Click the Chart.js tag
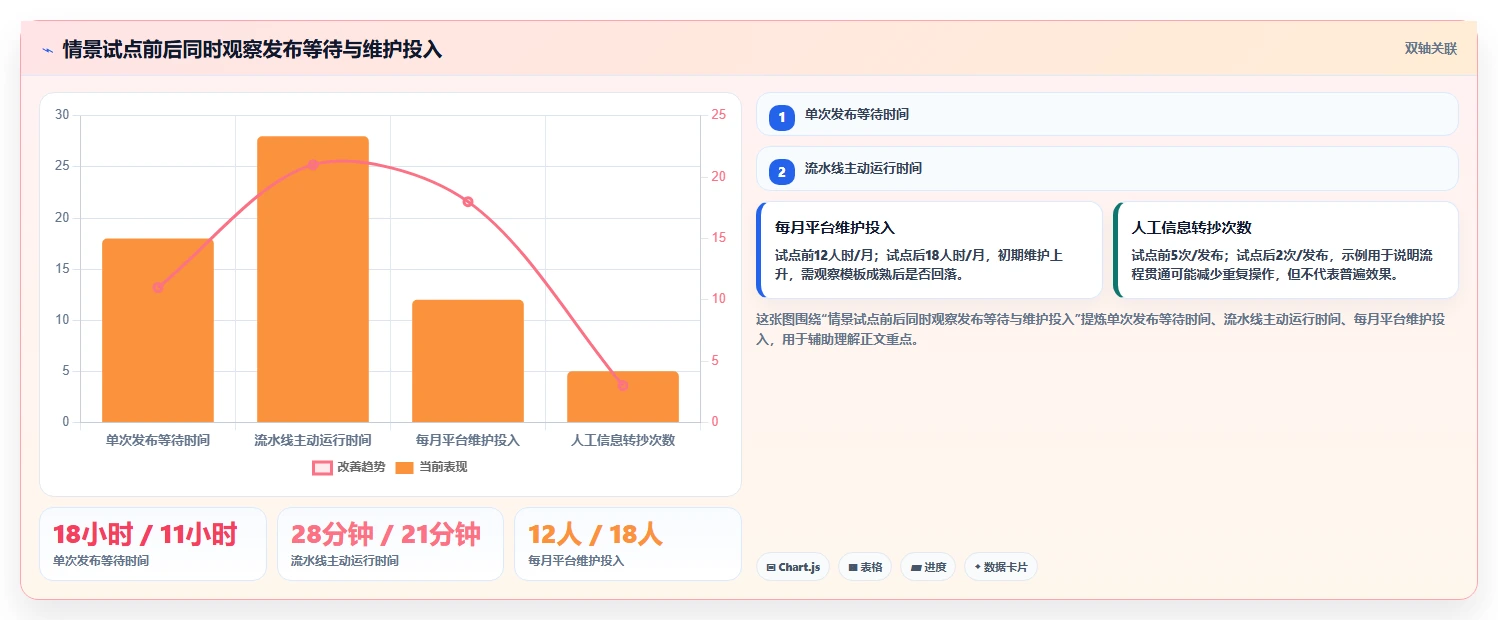Image resolution: width=1498 pixels, height=620 pixels. coord(793,567)
